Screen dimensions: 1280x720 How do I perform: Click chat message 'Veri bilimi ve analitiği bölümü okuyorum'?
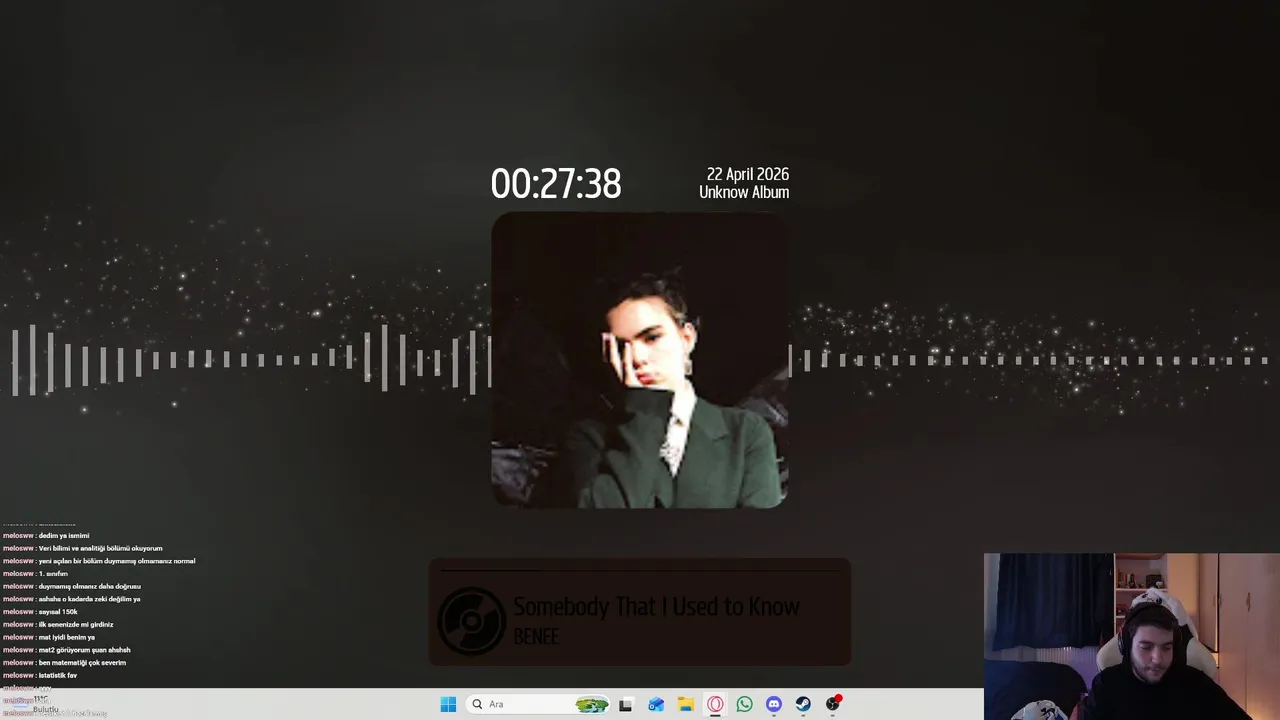(100, 548)
